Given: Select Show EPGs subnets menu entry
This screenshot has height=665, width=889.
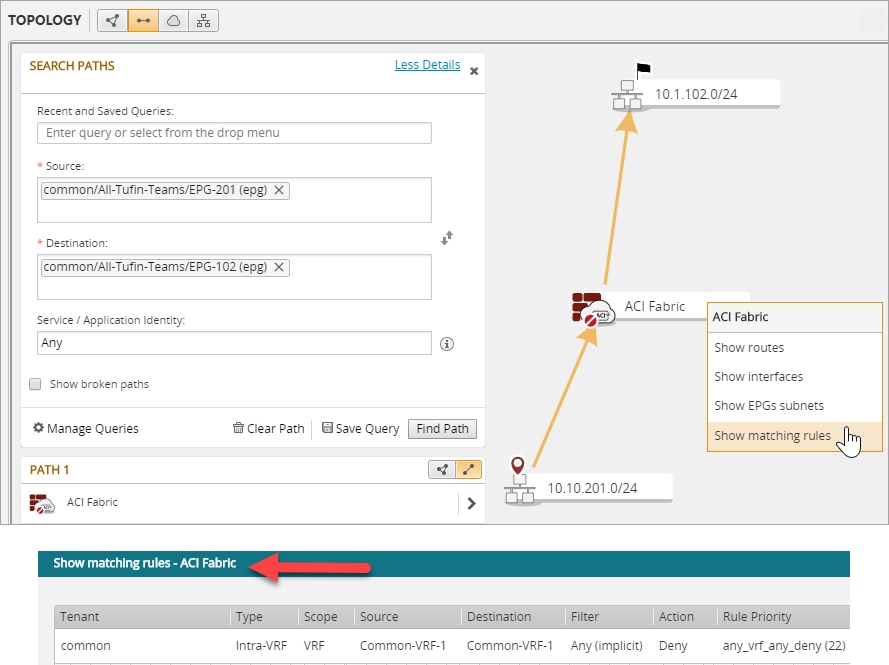Looking at the screenshot, I should point(768,406).
